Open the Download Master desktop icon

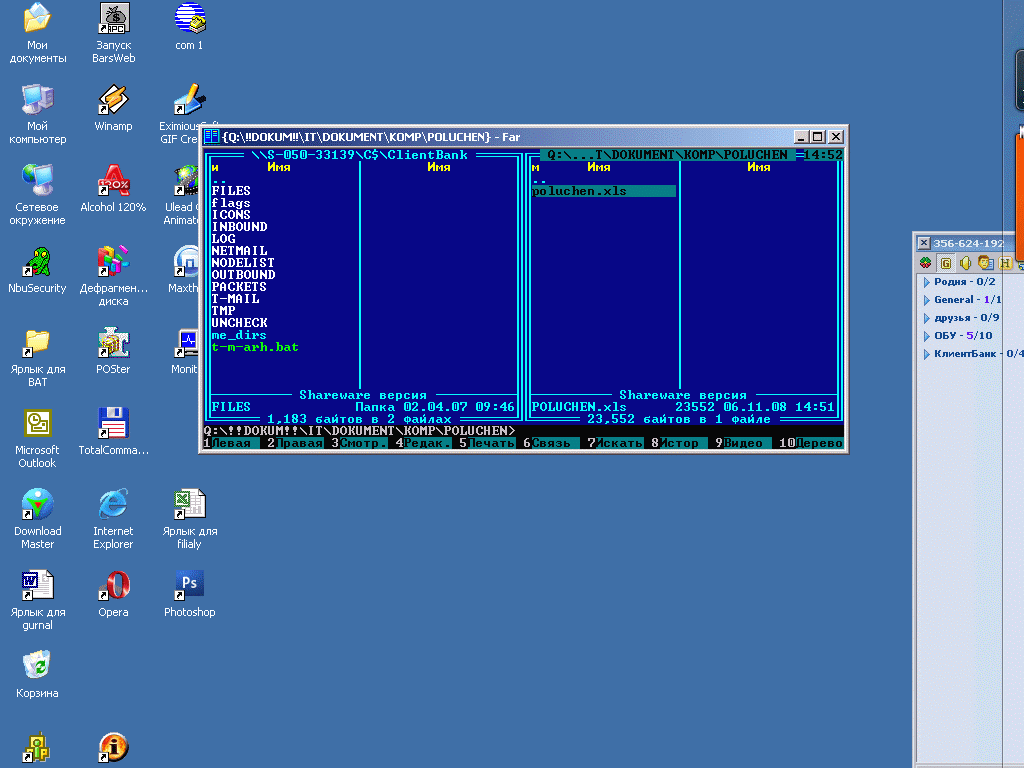(x=37, y=505)
